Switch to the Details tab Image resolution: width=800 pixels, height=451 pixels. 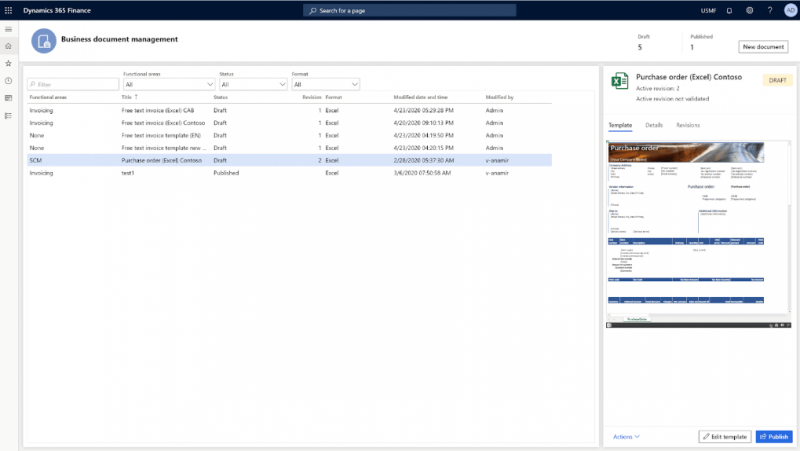[x=654, y=125]
